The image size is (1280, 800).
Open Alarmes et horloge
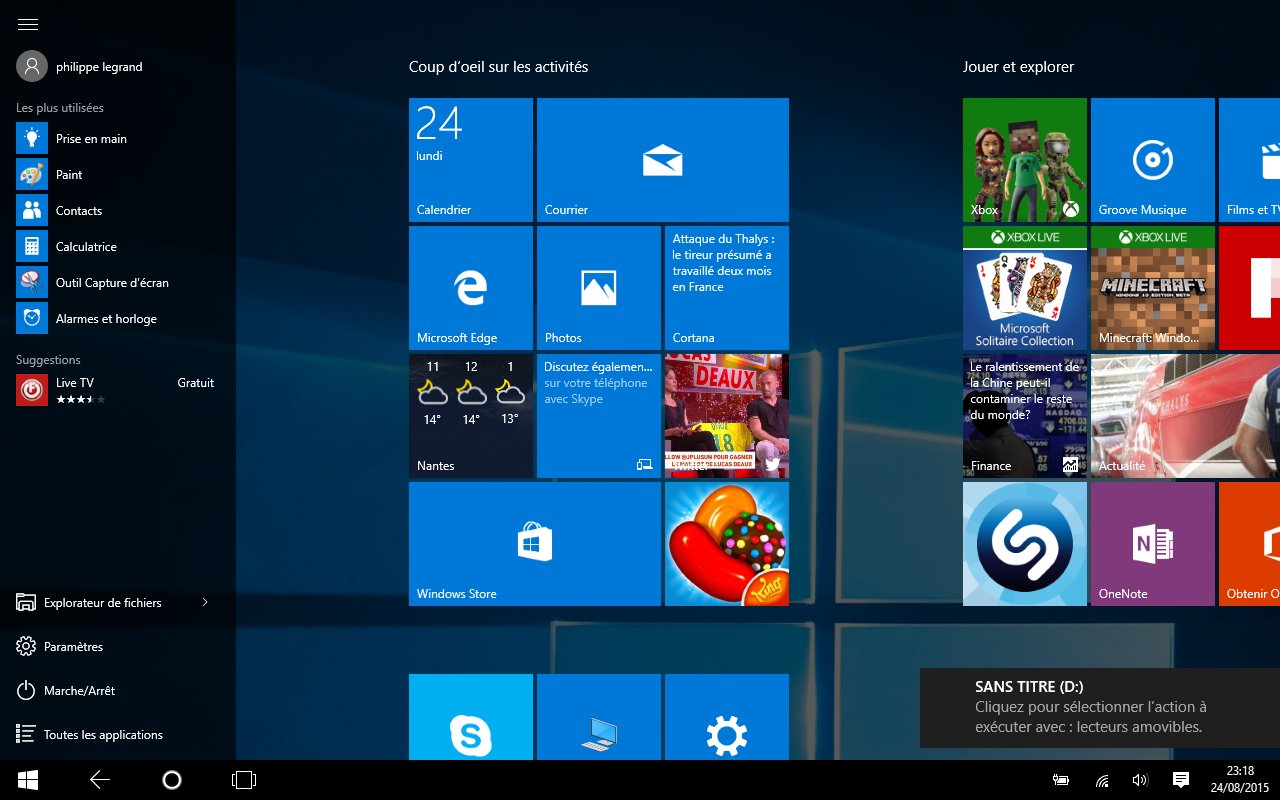tap(118, 319)
